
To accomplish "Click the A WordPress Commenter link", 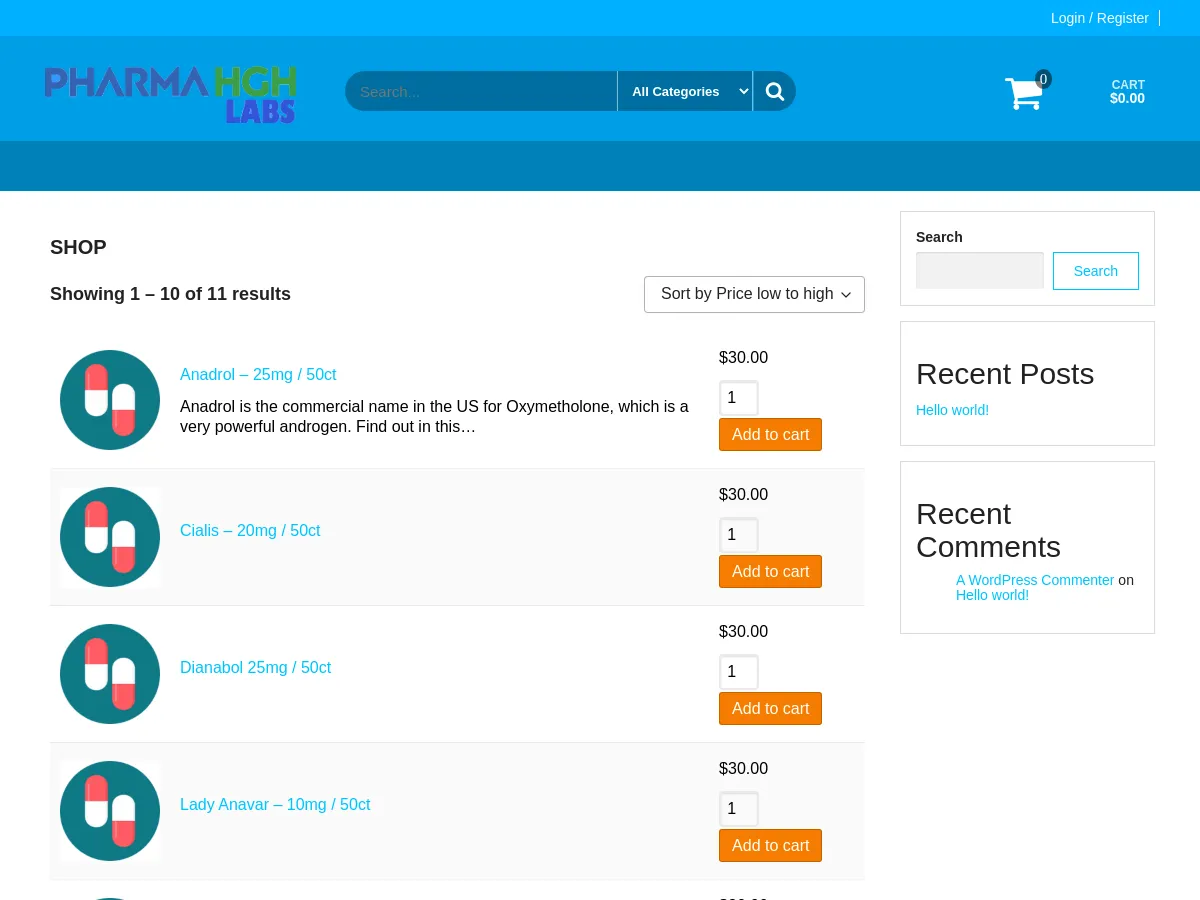I will 1035,580.
